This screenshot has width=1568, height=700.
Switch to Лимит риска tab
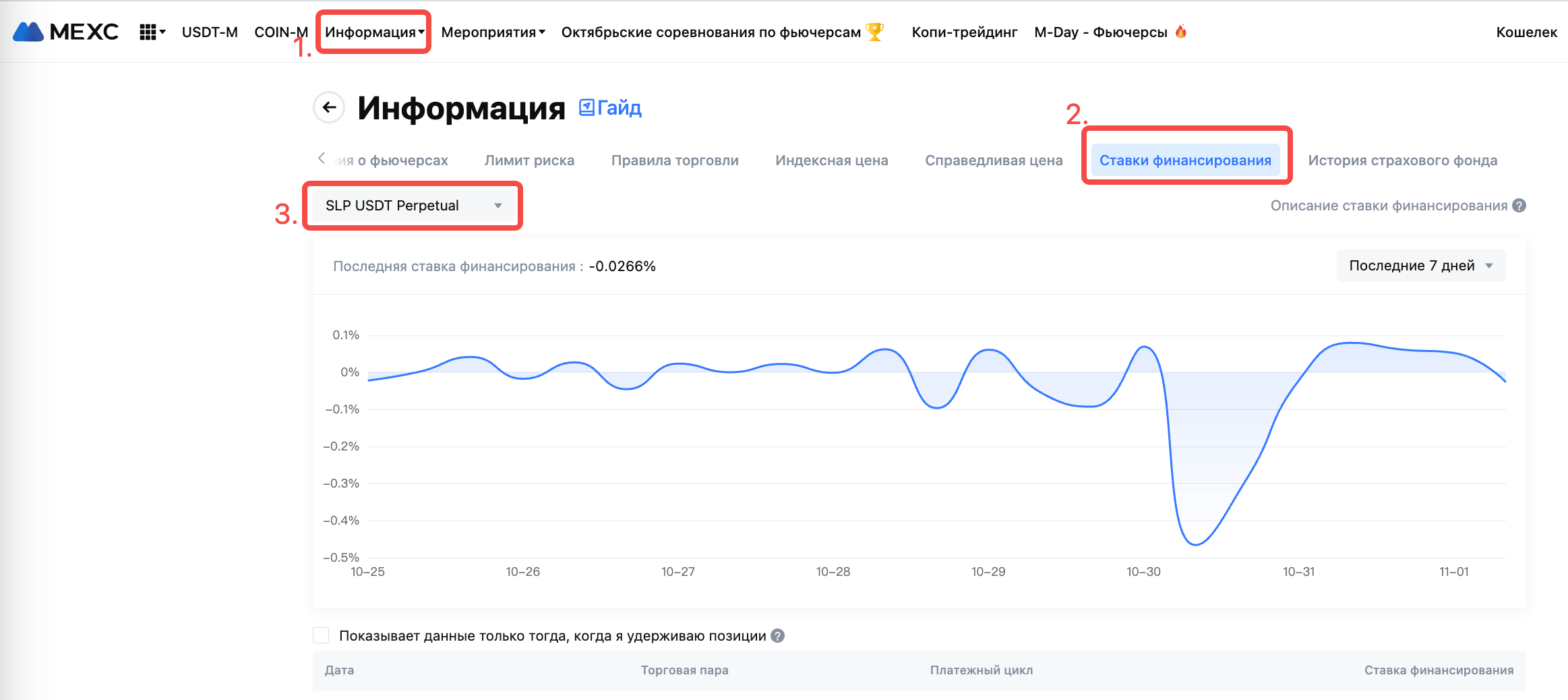tap(529, 161)
